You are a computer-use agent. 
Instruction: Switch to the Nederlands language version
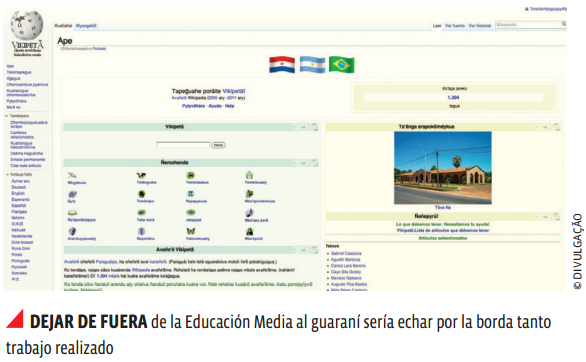(x=22, y=236)
